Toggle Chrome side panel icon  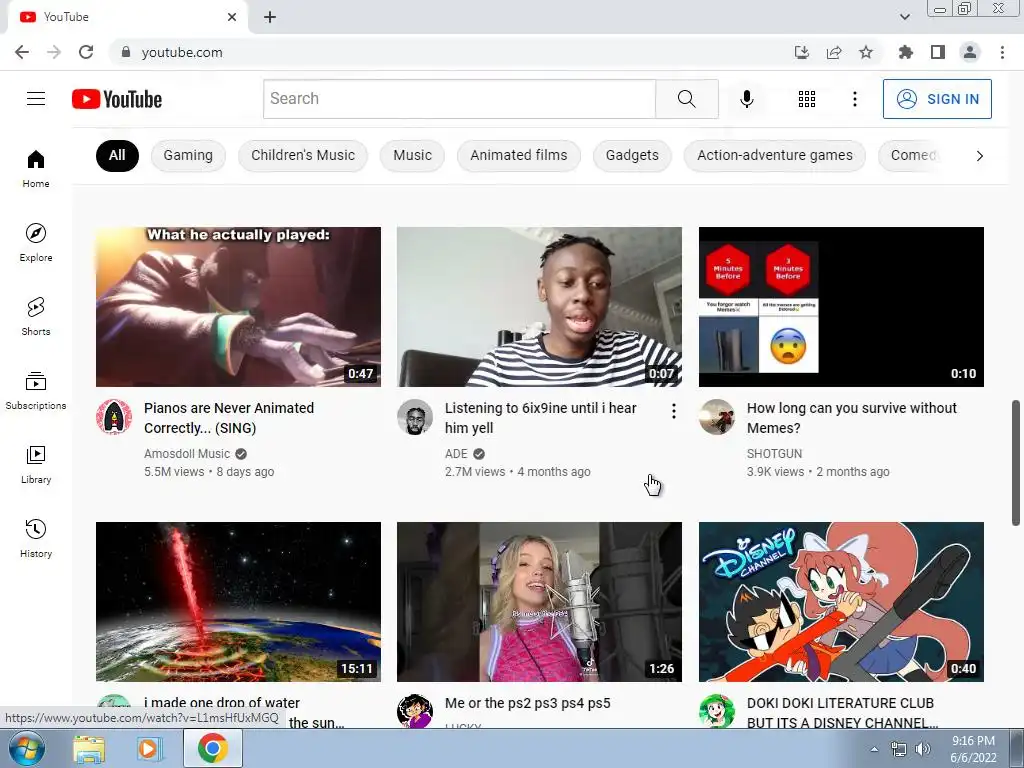coord(938,52)
